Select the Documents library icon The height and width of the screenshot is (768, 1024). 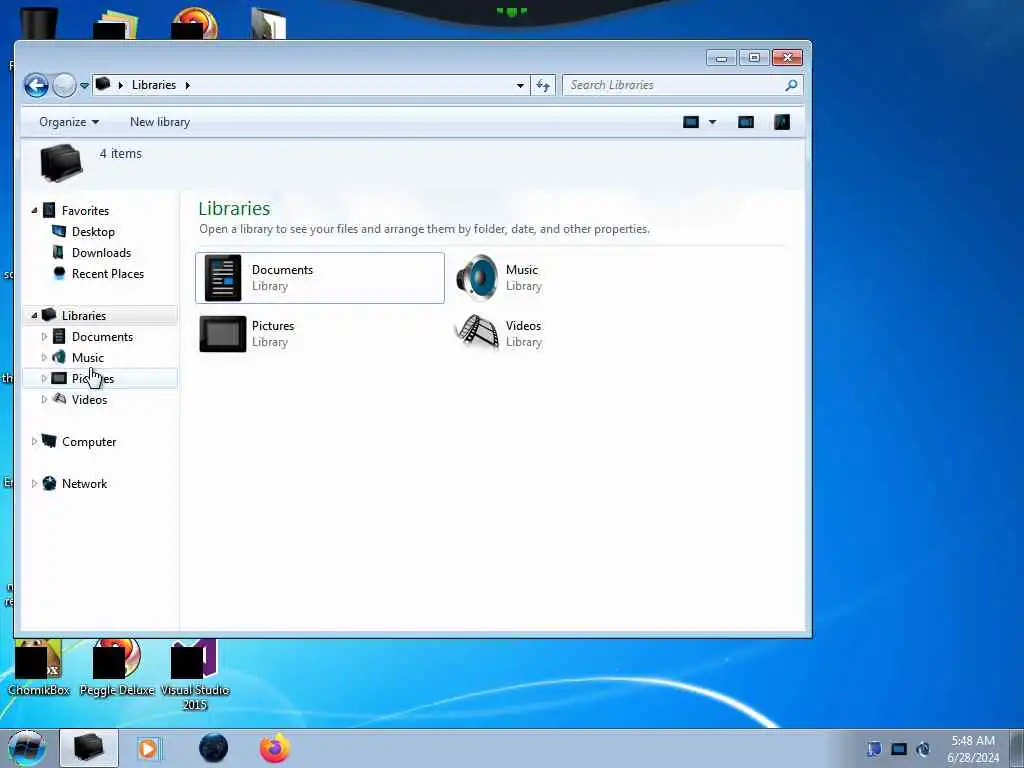[x=223, y=278]
